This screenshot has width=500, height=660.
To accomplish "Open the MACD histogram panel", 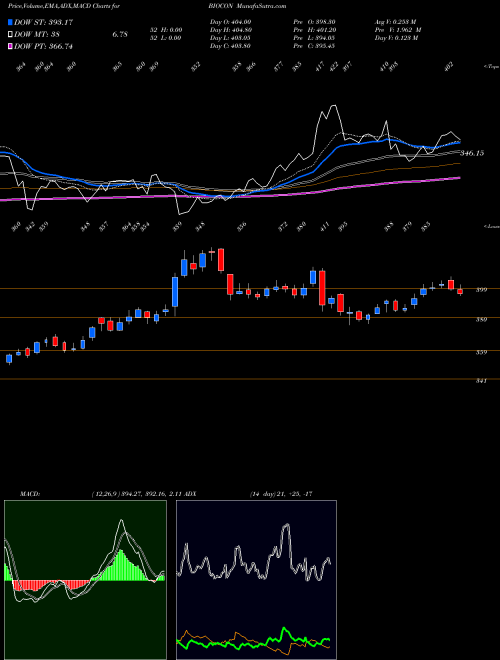I will 85,580.
